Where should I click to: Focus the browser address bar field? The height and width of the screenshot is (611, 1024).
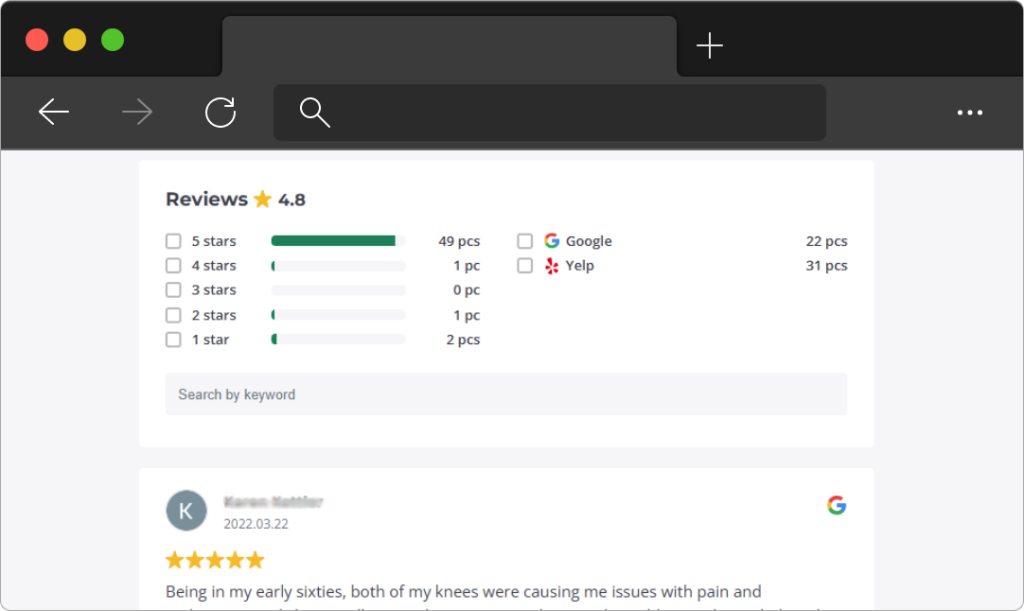coord(549,112)
